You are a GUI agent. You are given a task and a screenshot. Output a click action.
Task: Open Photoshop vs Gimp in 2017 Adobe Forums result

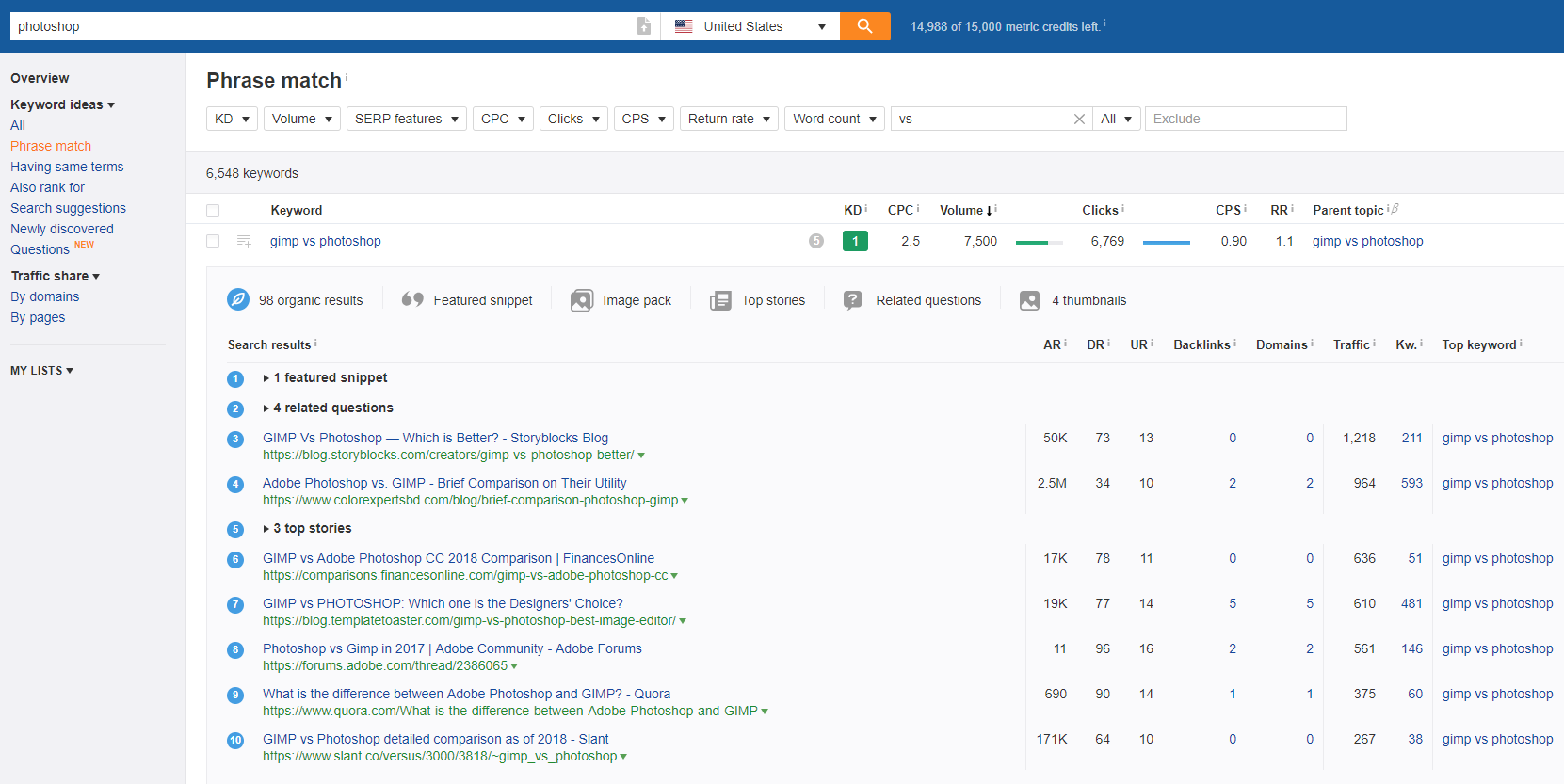tap(452, 648)
